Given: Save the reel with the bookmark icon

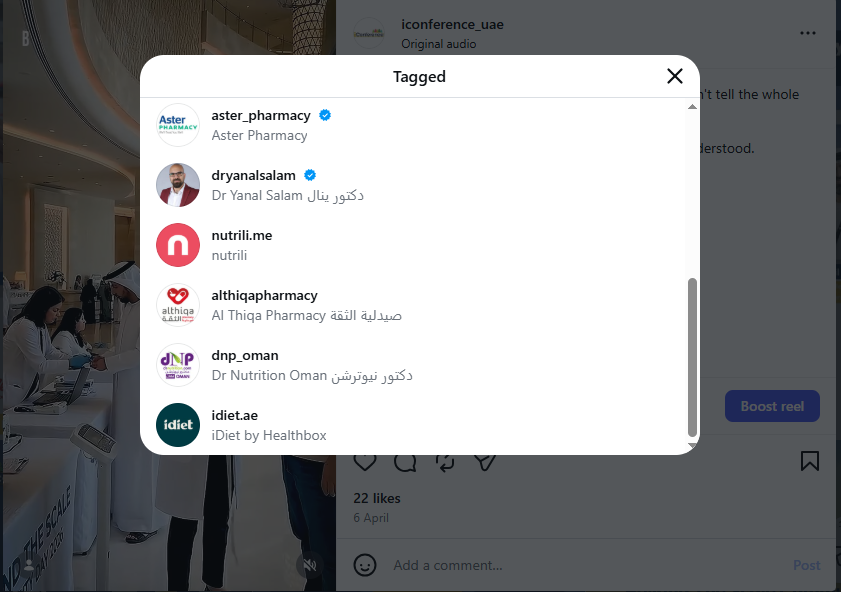Looking at the screenshot, I should click(x=809, y=460).
